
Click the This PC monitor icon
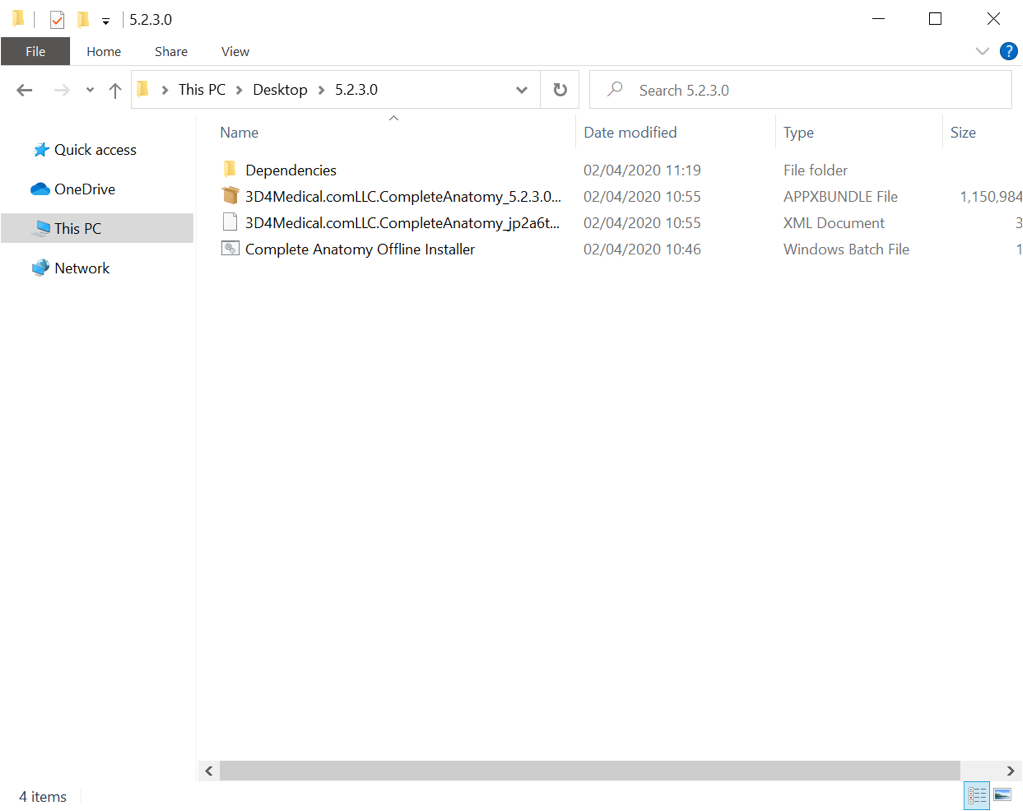(42, 228)
